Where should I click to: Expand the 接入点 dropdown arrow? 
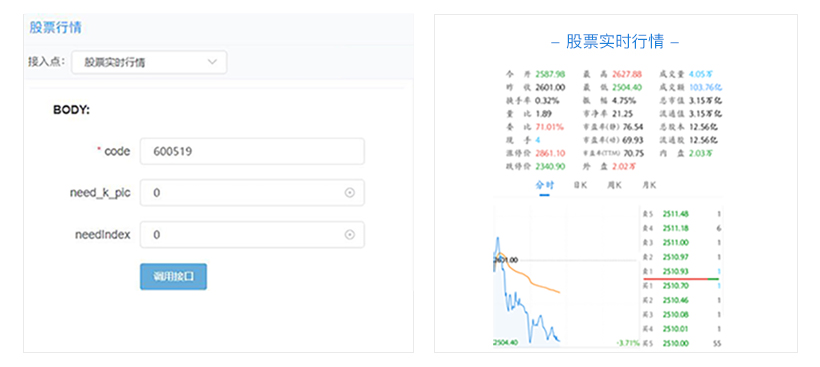(212, 62)
